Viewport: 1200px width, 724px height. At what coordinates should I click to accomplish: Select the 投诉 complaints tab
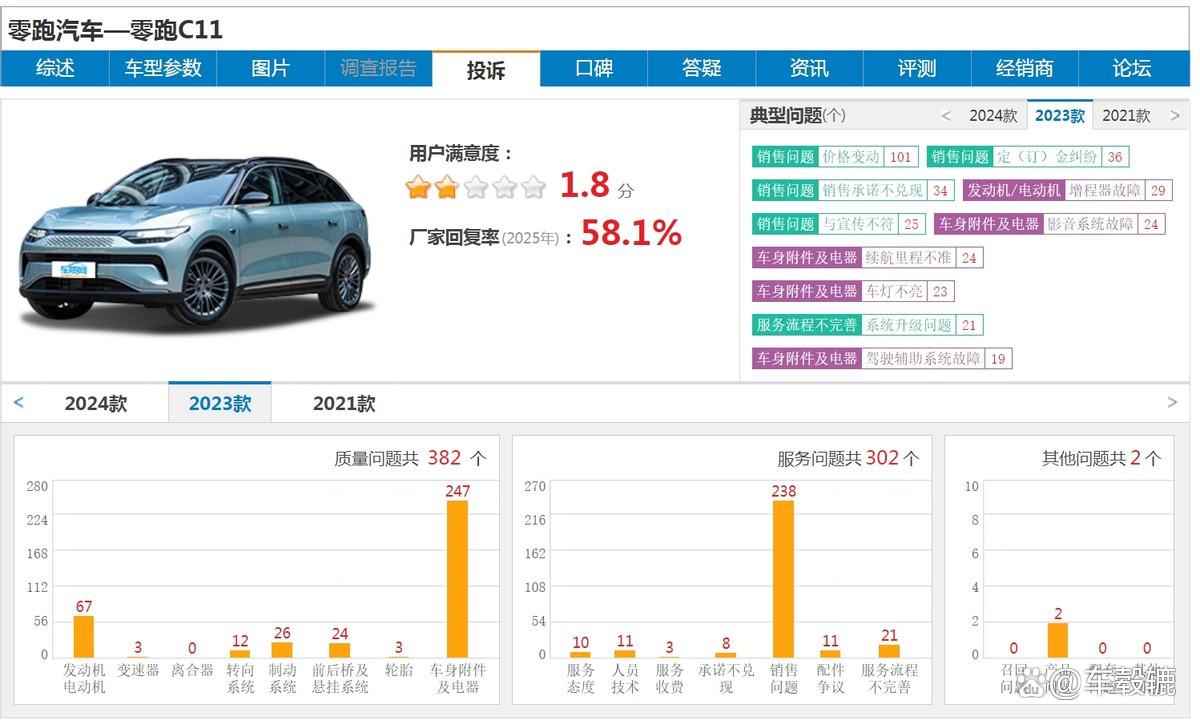pyautogui.click(x=486, y=69)
